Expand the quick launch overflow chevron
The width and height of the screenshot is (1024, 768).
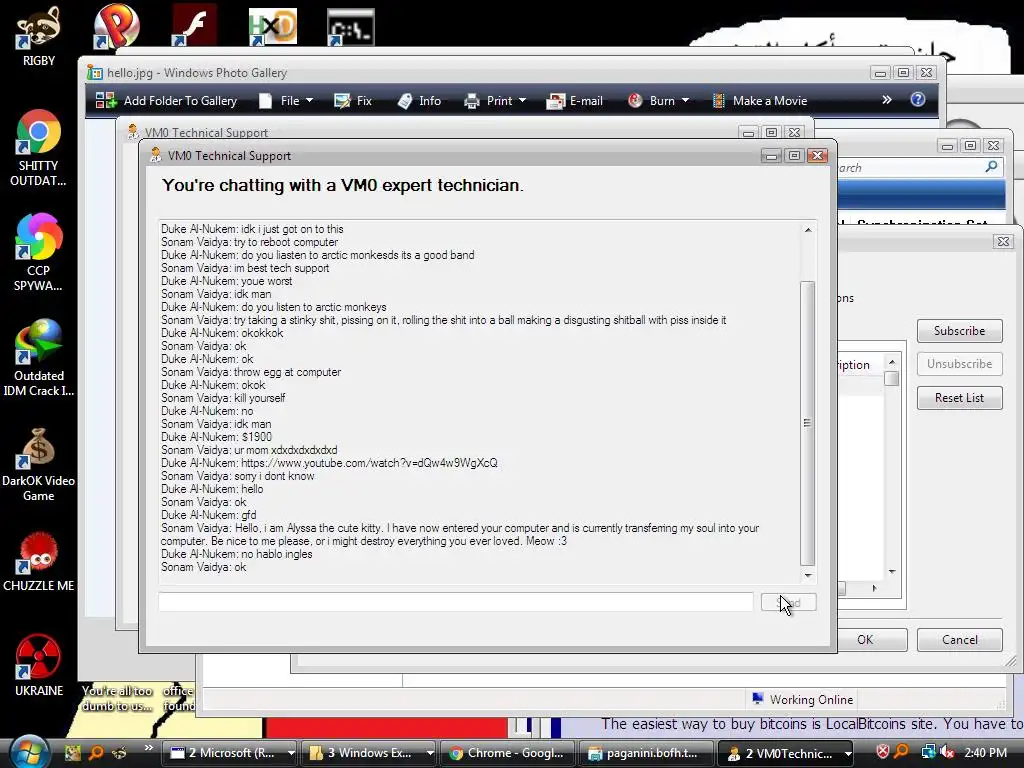[148, 748]
